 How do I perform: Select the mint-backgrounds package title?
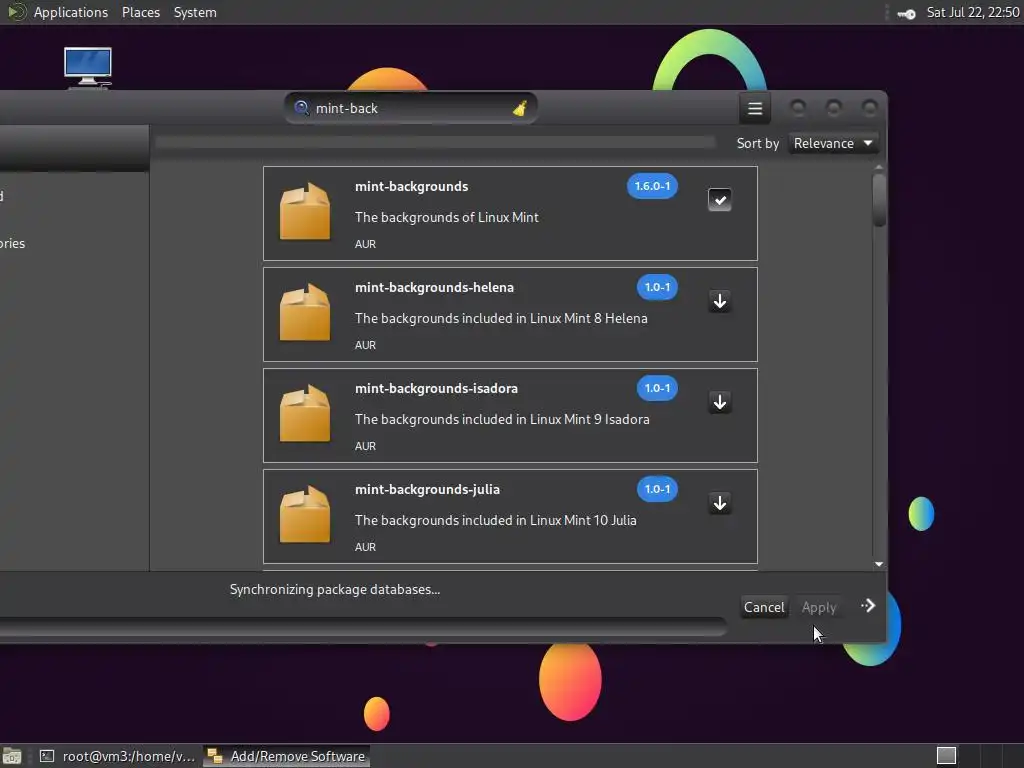click(x=411, y=187)
